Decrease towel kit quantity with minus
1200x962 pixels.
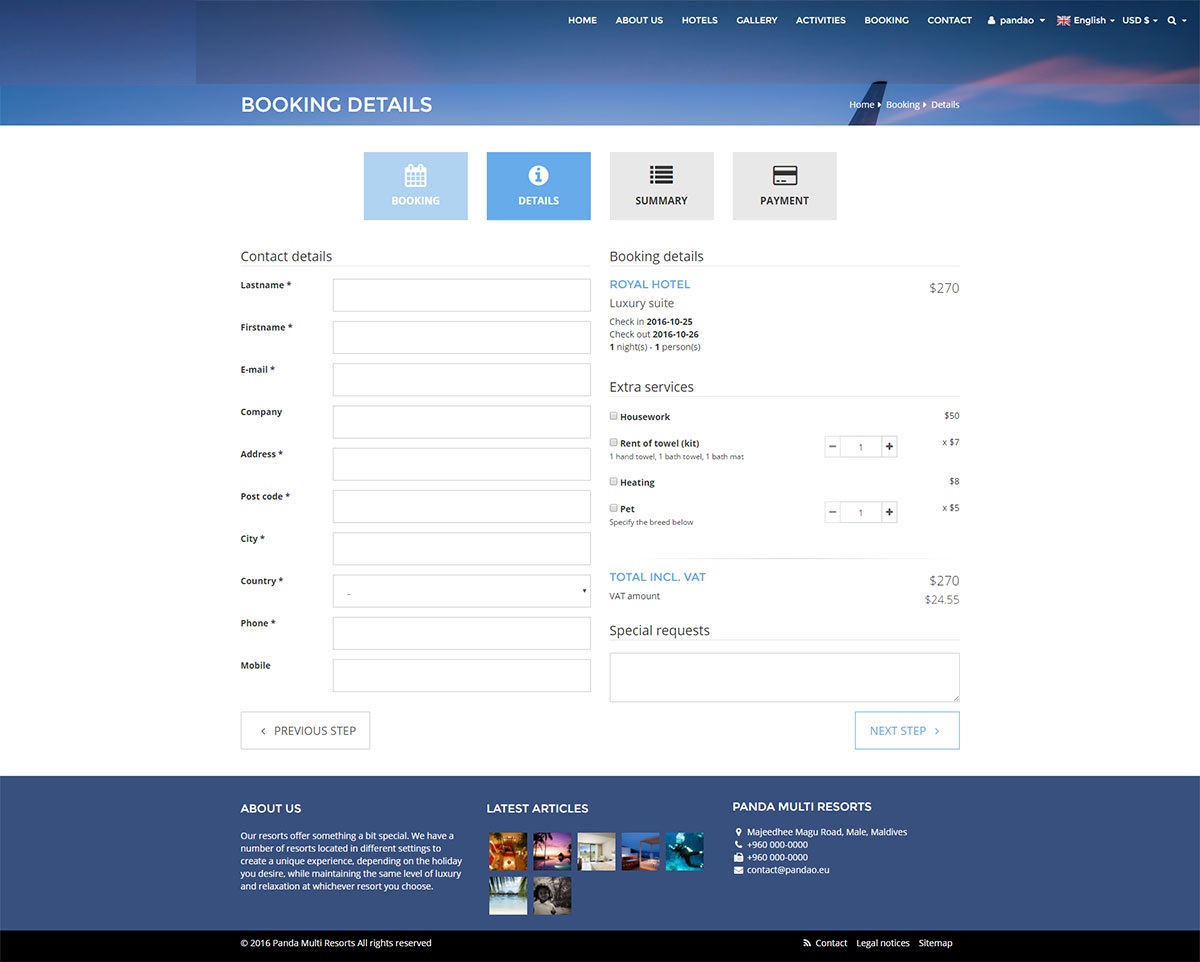coord(833,446)
